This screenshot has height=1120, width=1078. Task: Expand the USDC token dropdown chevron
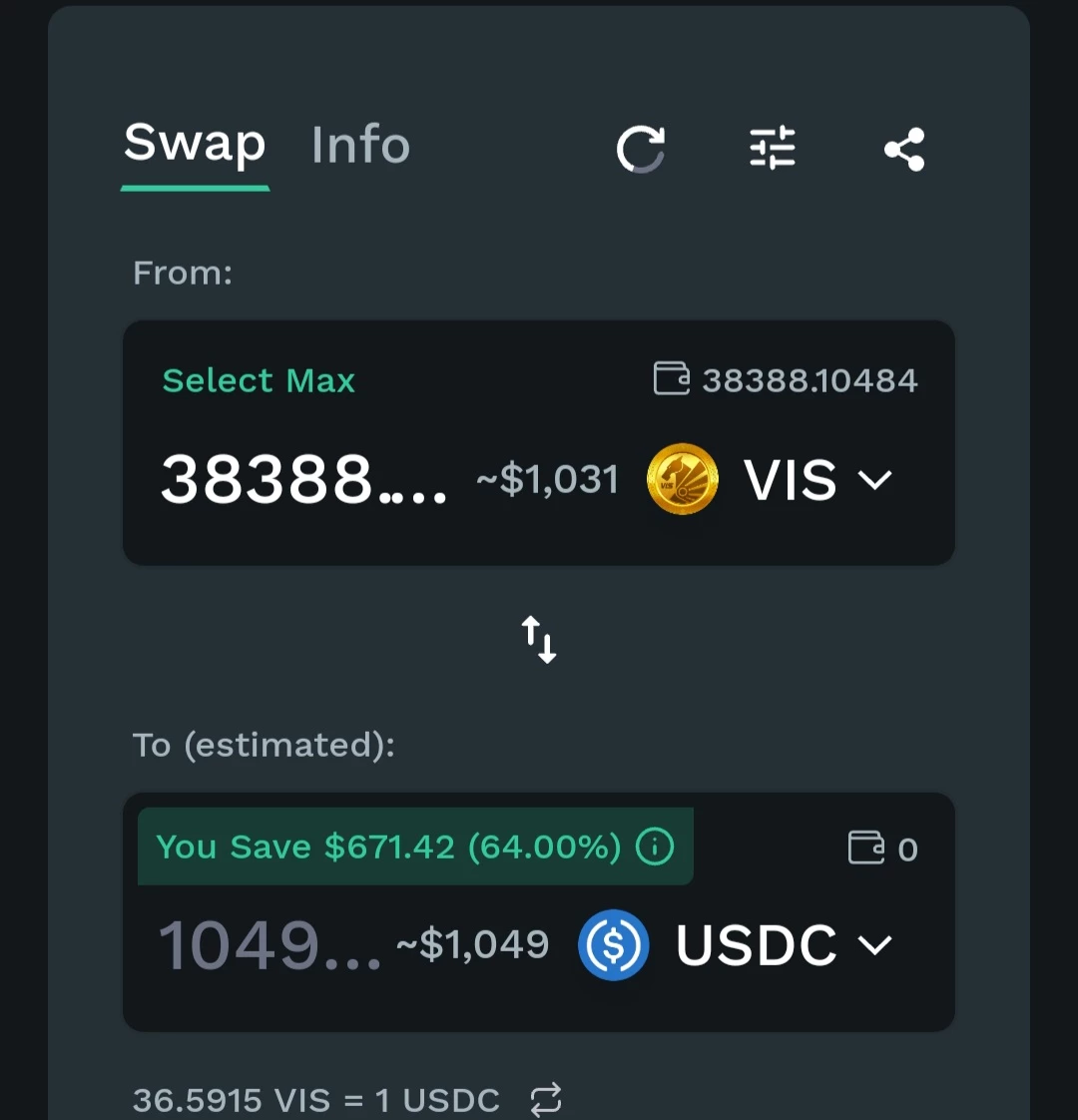[874, 945]
